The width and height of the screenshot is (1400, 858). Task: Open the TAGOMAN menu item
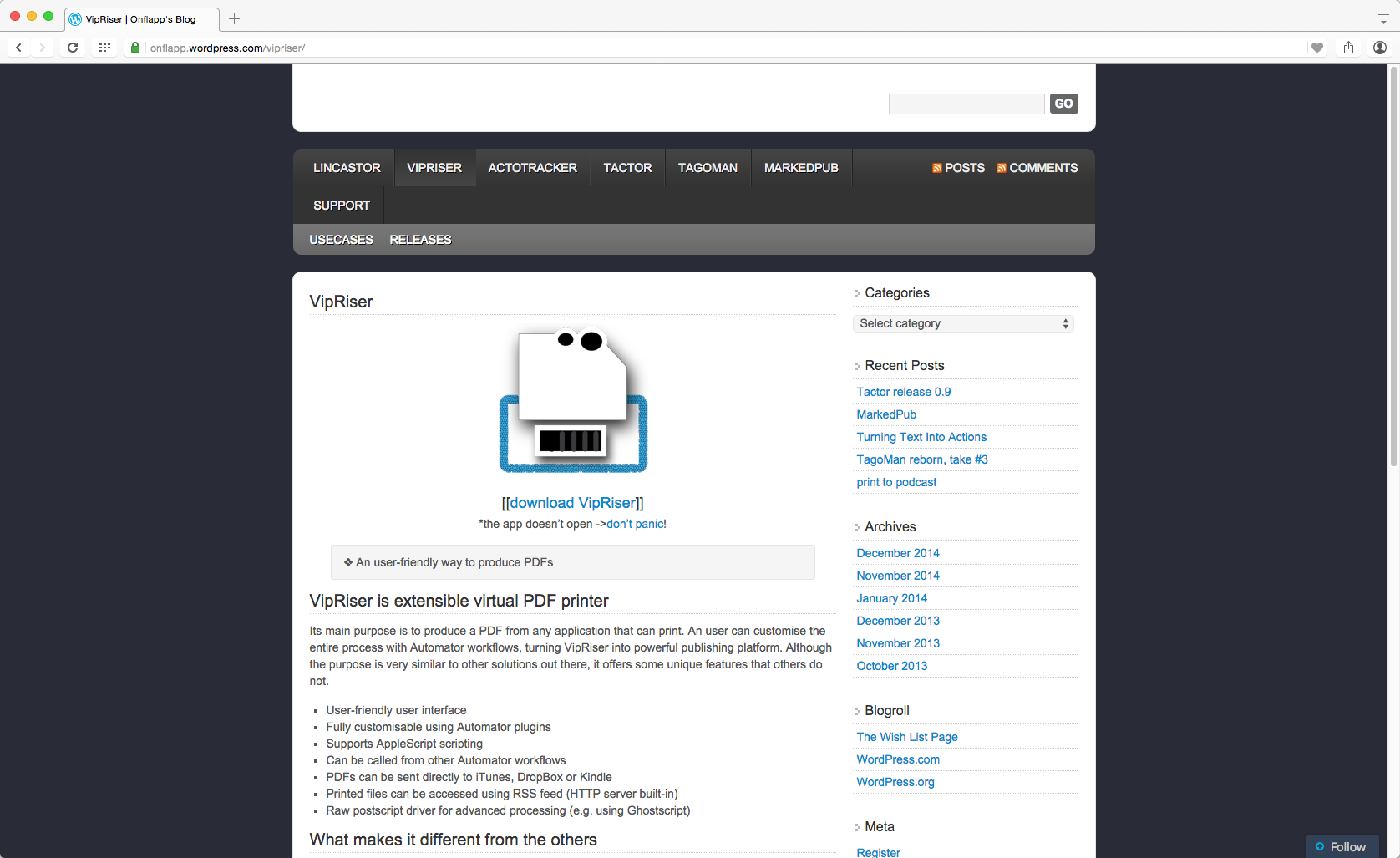click(x=708, y=168)
